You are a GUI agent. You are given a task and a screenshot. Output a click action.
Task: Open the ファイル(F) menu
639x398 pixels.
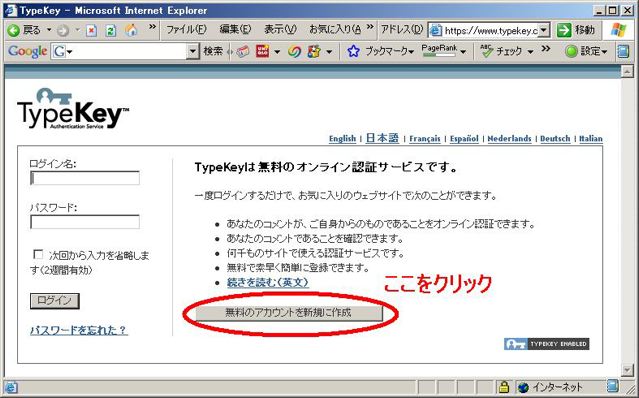pyautogui.click(x=186, y=30)
